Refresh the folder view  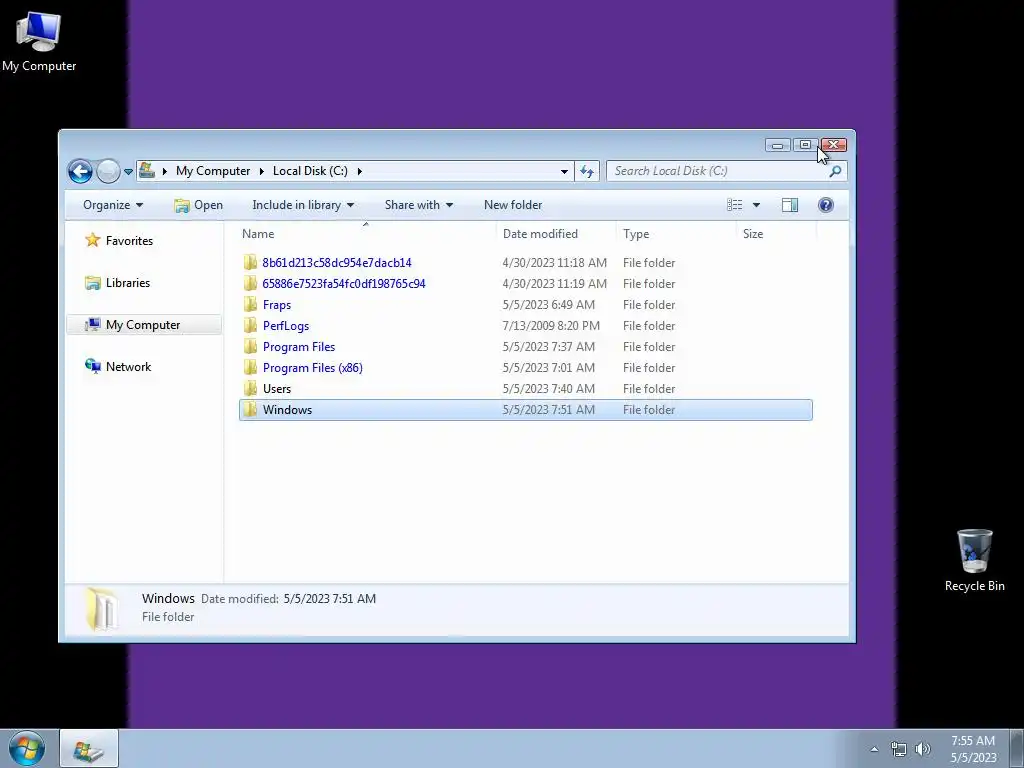point(587,171)
